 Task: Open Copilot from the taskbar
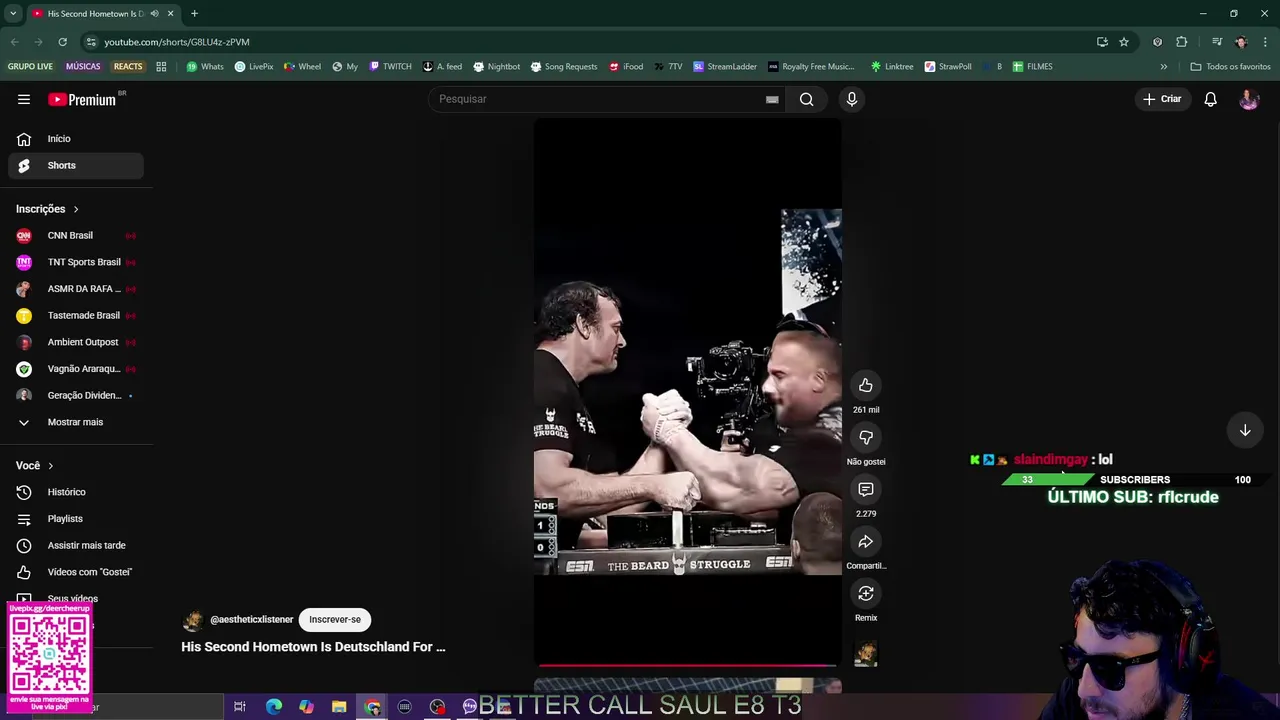306,707
